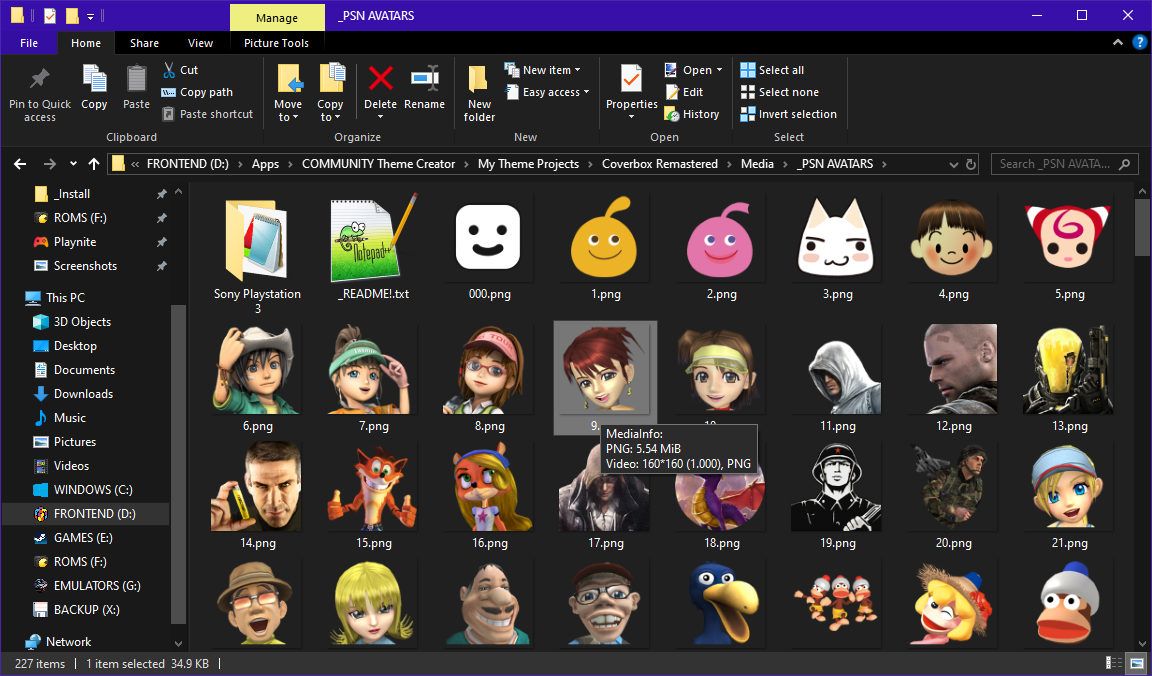Click the Manage contextual tab
This screenshot has width=1152, height=676.
pyautogui.click(x=277, y=18)
